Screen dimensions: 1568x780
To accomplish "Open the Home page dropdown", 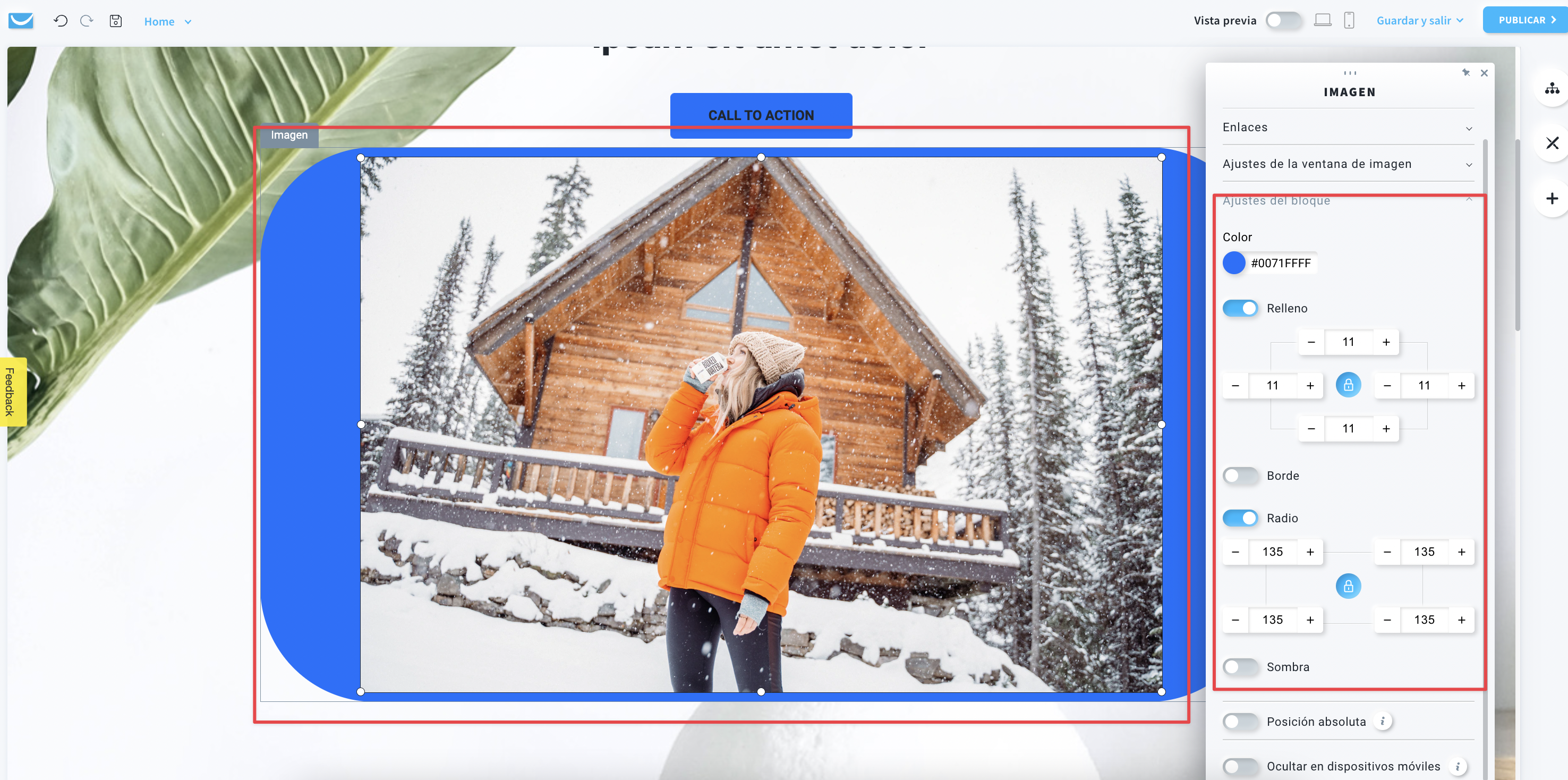I will (x=168, y=21).
